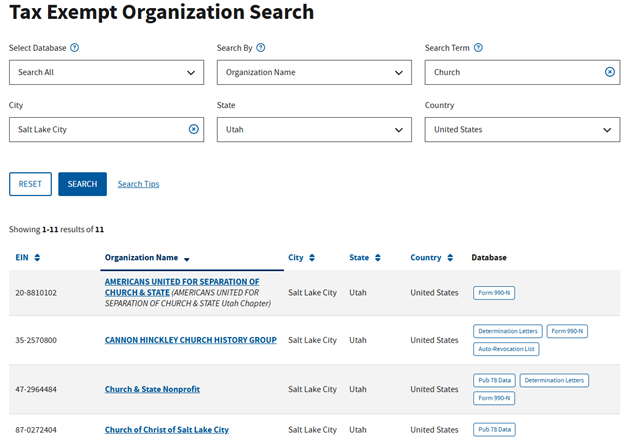Click the RESET button

click(30, 184)
